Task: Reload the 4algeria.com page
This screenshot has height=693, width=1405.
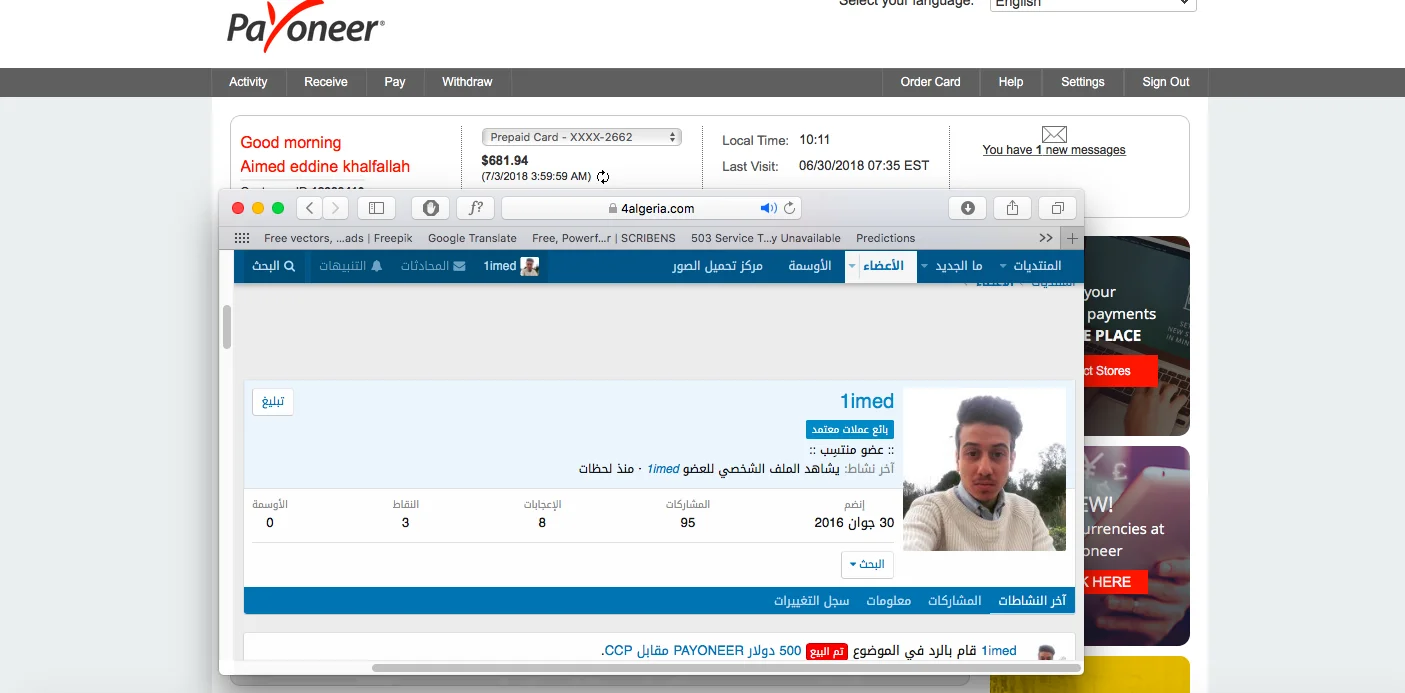Action: coord(789,208)
